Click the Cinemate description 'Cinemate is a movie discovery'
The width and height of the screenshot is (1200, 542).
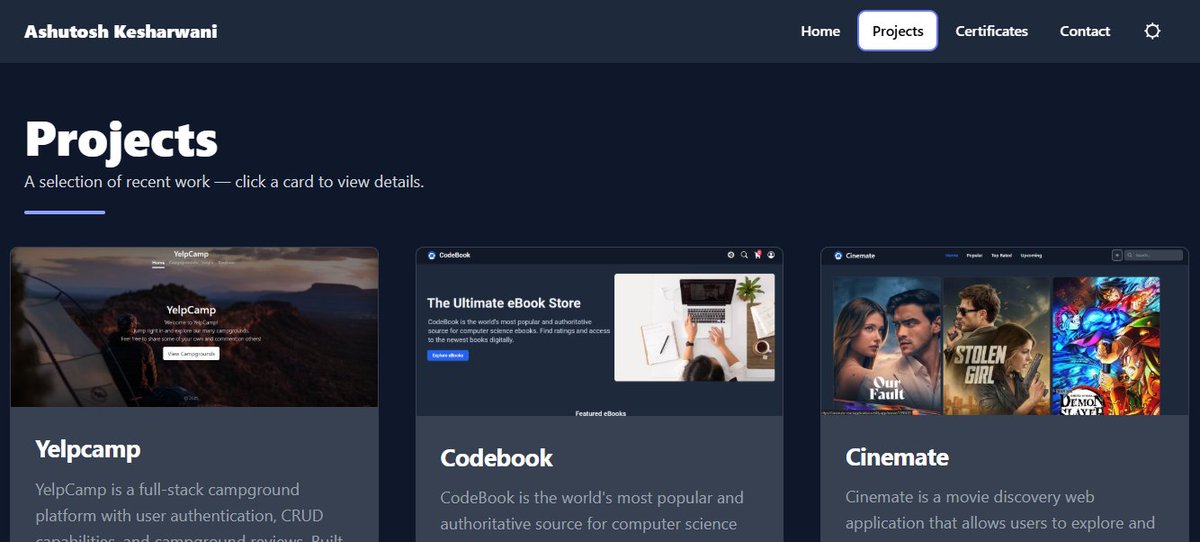(1000, 510)
